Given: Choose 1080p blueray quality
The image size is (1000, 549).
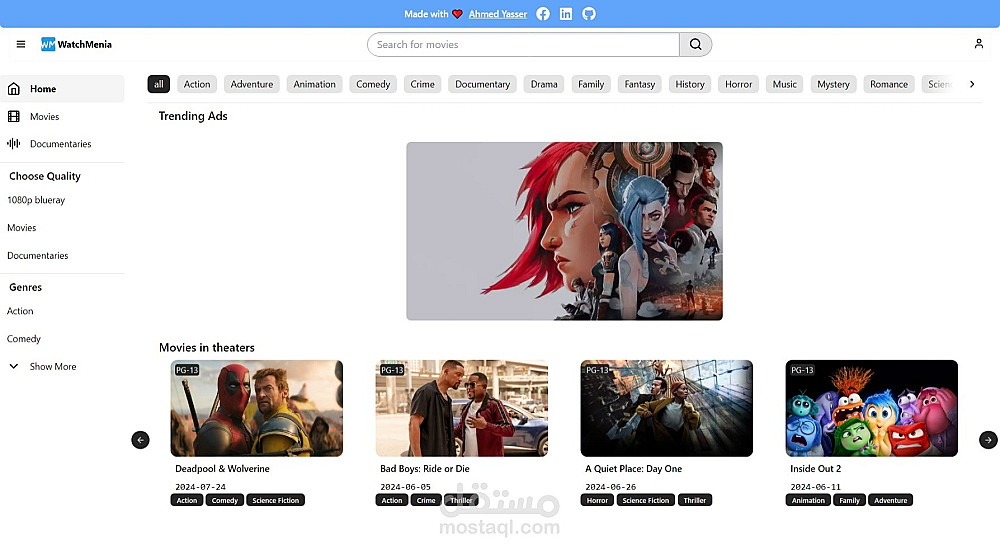Looking at the screenshot, I should pyautogui.click(x=36, y=200).
